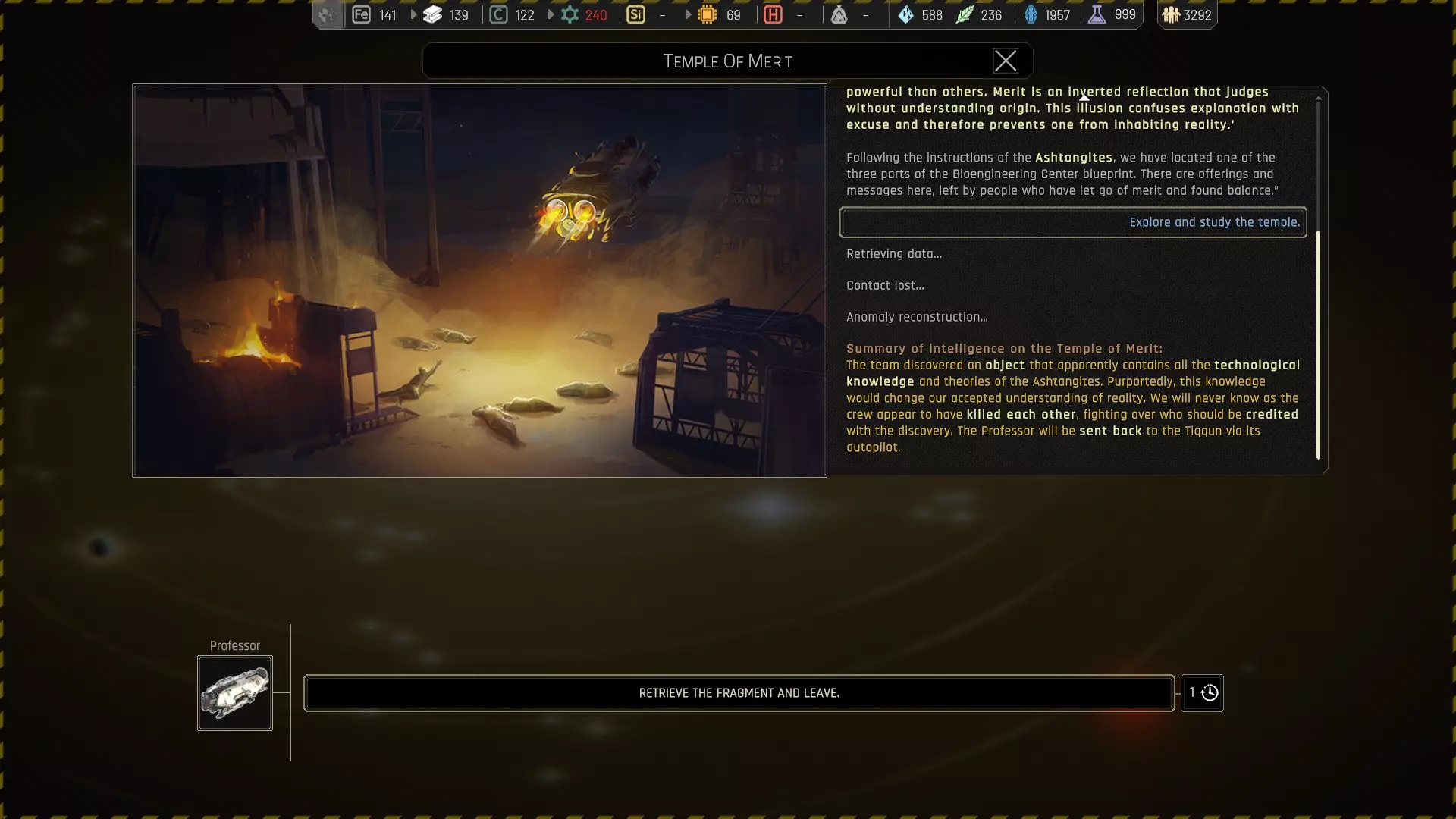Click the gear components resource icon
1456x819 pixels.
[x=570, y=14]
